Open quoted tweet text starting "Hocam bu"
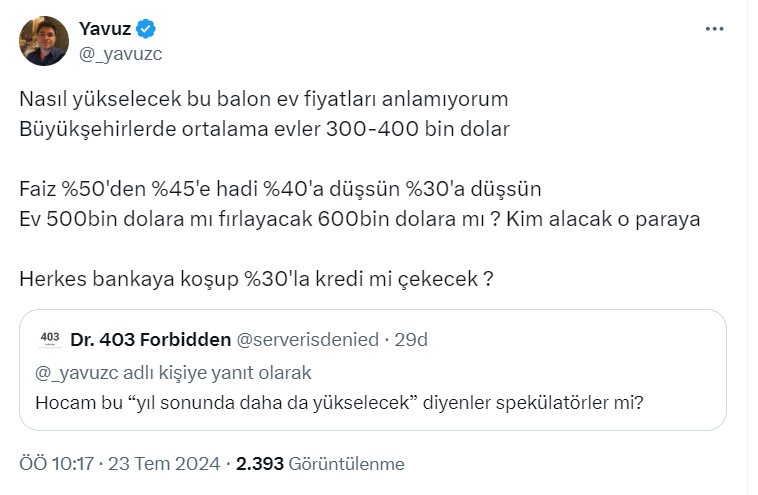 click(x=338, y=403)
